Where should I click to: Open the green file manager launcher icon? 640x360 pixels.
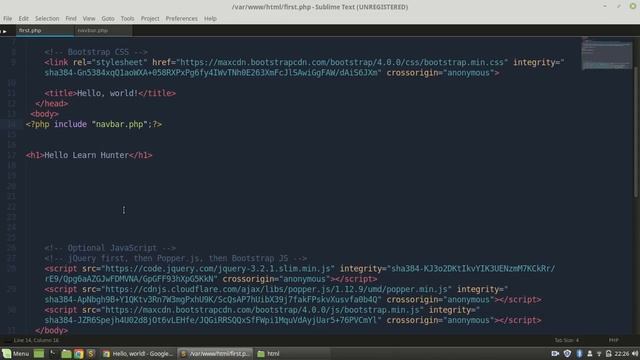click(x=66, y=353)
